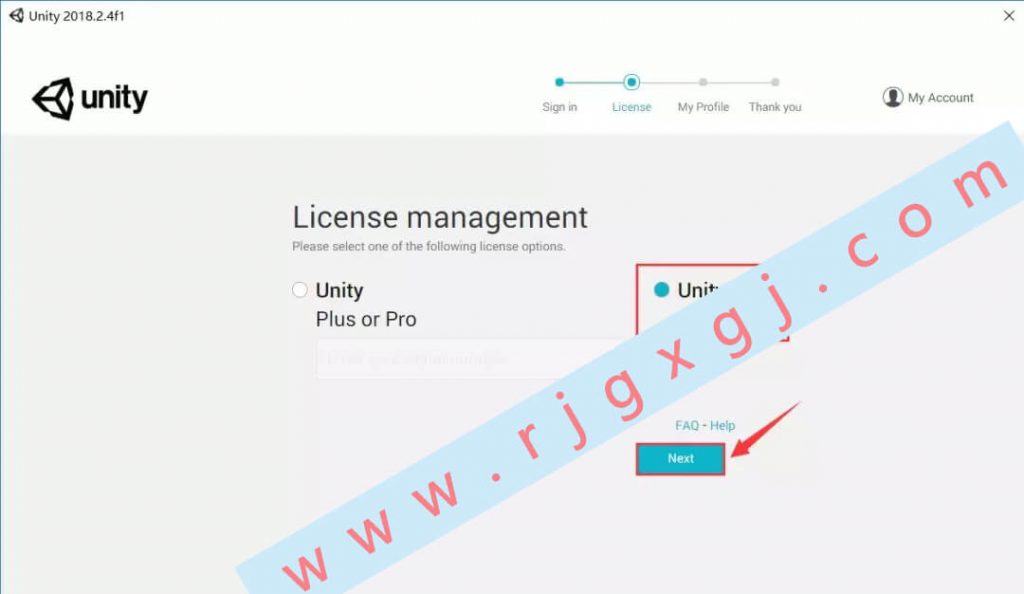Go to the License step
1024x594 pixels.
click(632, 107)
